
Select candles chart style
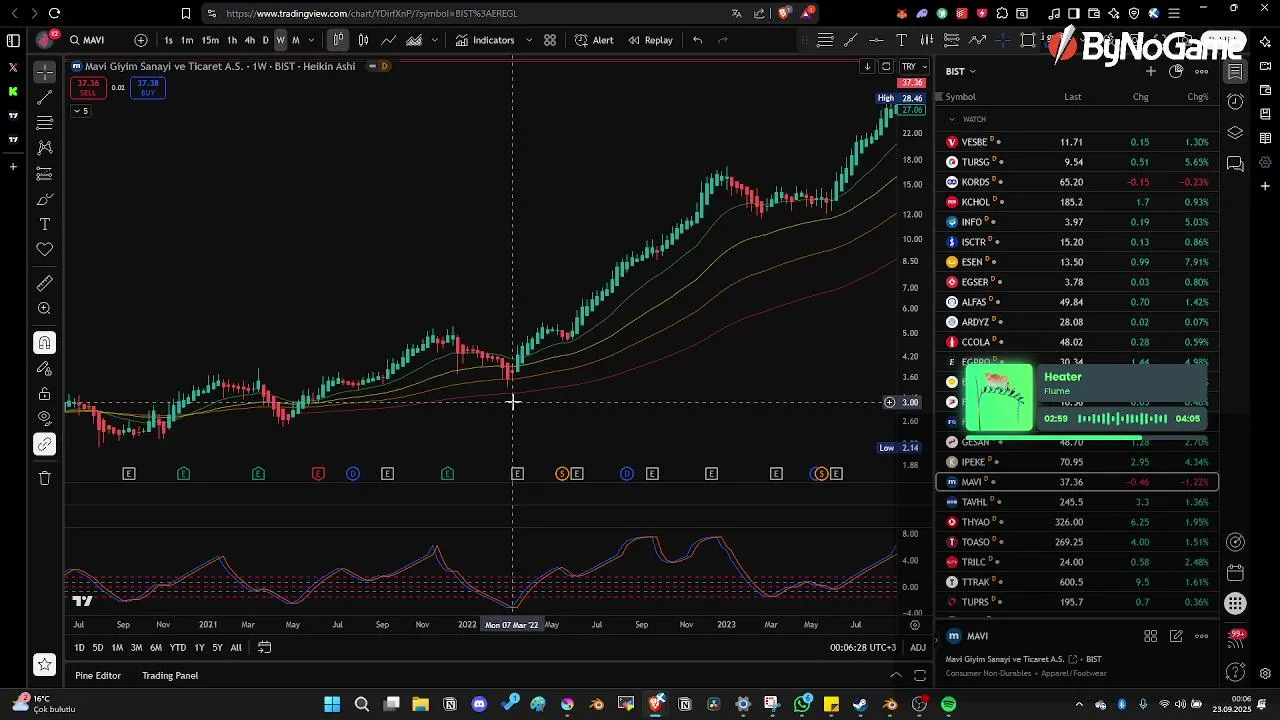tap(363, 40)
